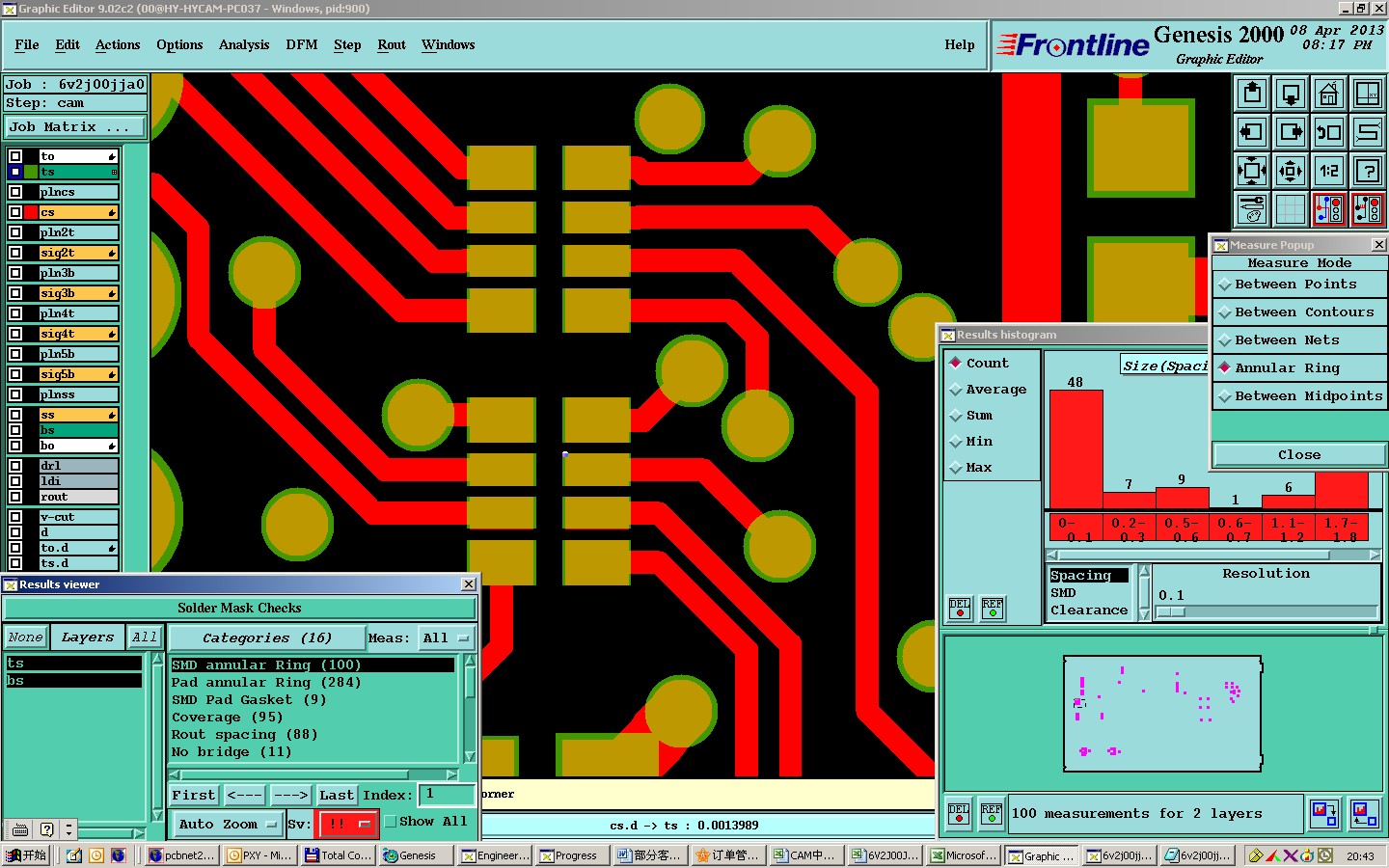Click the next result arrow button
Screen dimensions: 1389x868
point(290,796)
